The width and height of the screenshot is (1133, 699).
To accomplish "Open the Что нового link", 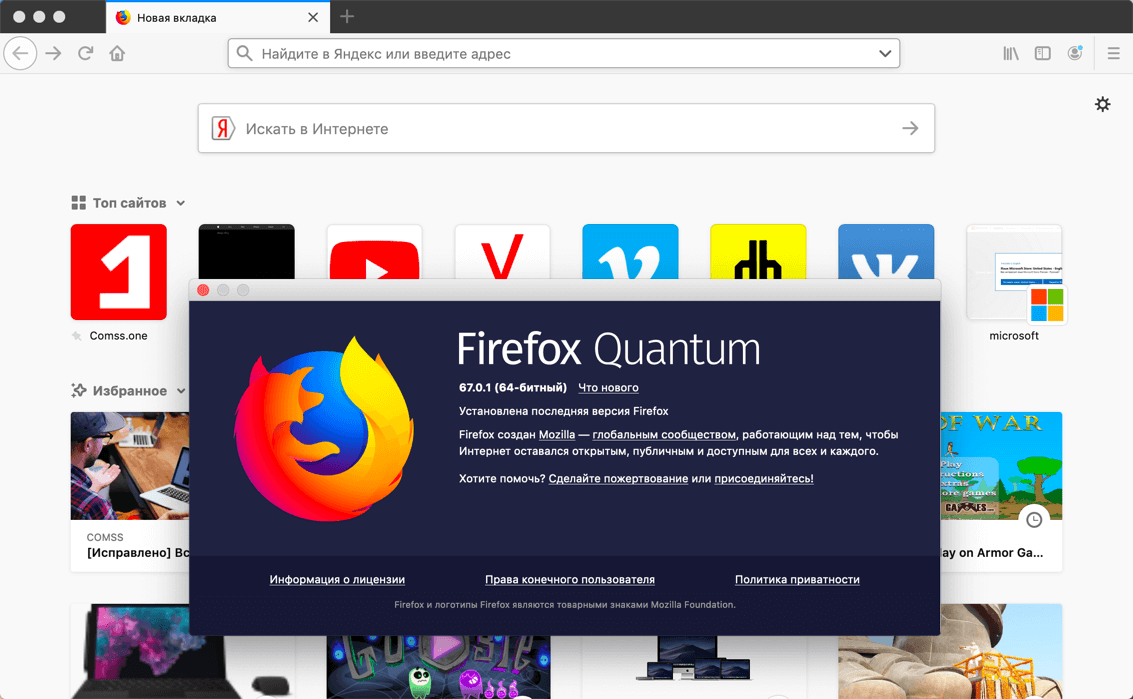I will coord(608,388).
